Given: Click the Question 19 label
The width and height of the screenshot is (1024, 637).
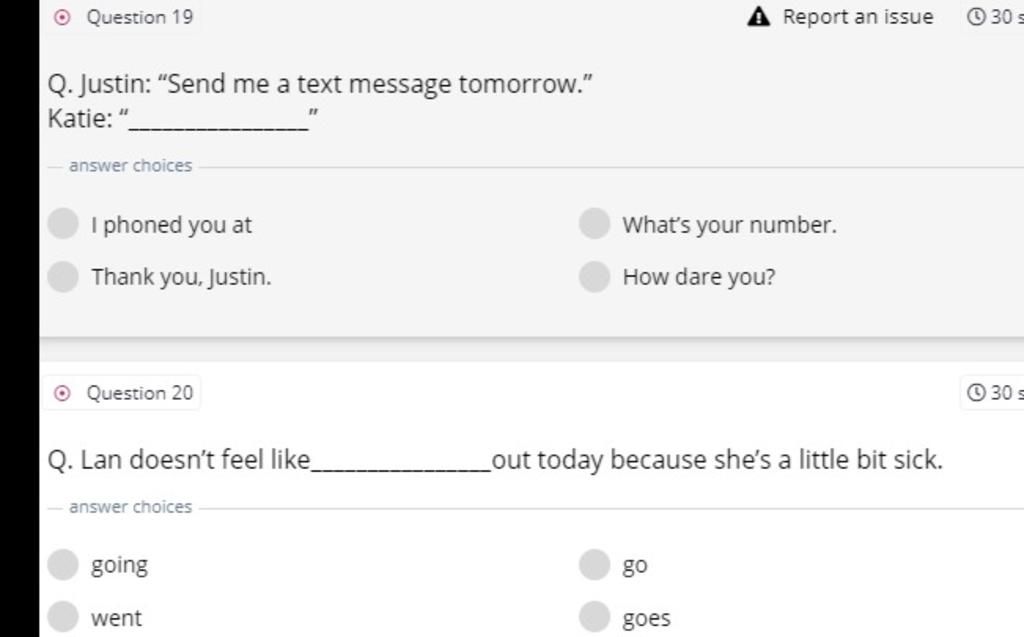Looking at the screenshot, I should [x=140, y=17].
